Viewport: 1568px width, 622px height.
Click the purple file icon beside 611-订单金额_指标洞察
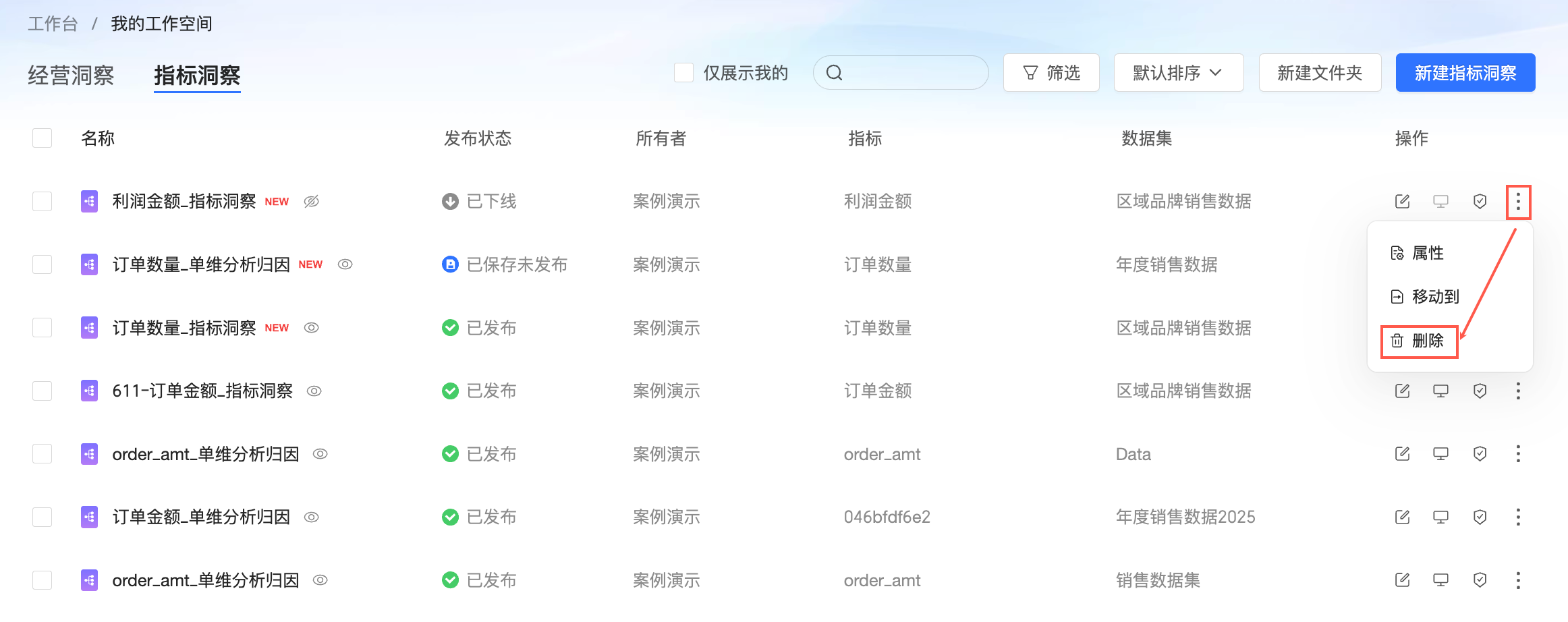pyautogui.click(x=89, y=391)
